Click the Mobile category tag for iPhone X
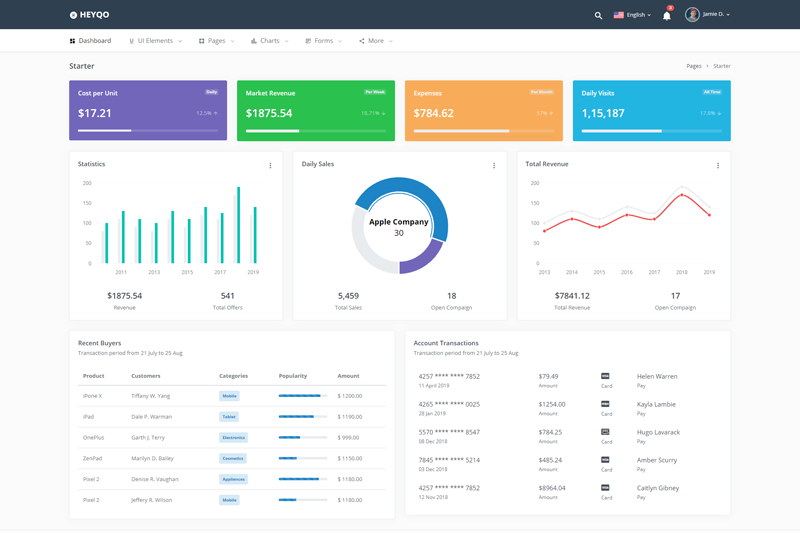The width and height of the screenshot is (800, 533). [230, 396]
